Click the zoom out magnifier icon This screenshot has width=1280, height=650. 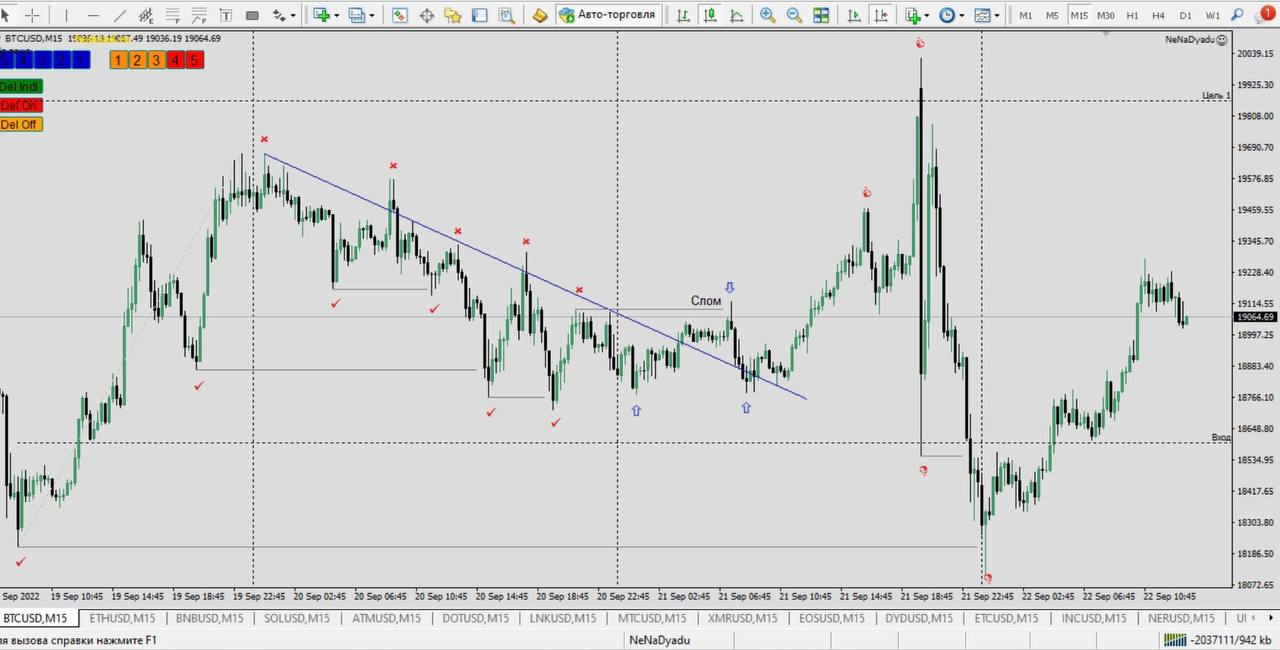[794, 15]
